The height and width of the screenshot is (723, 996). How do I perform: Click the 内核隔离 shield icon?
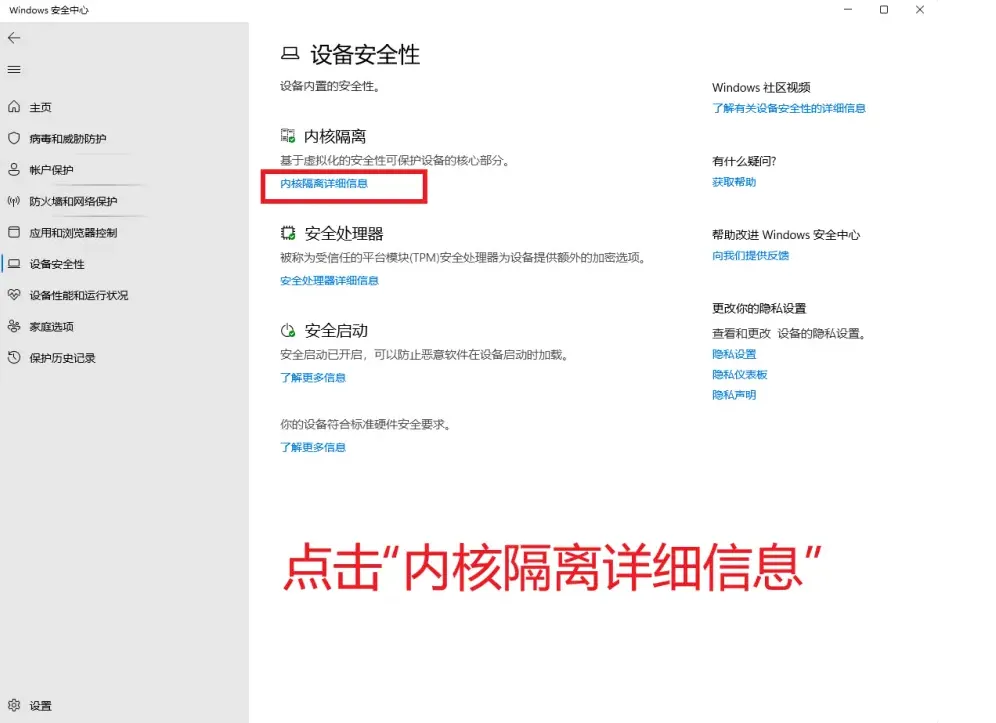pyautogui.click(x=286, y=135)
